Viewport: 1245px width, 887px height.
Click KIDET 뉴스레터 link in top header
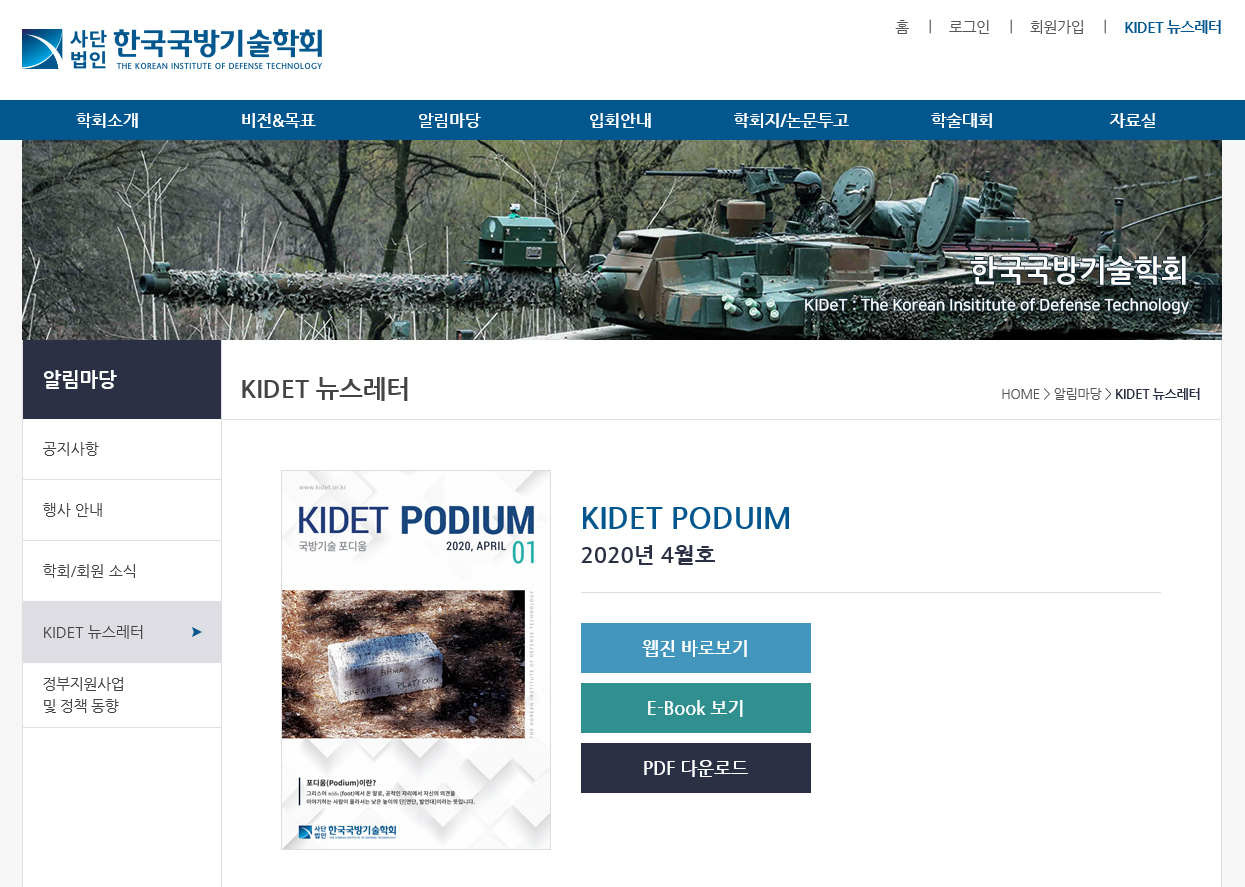[1173, 27]
